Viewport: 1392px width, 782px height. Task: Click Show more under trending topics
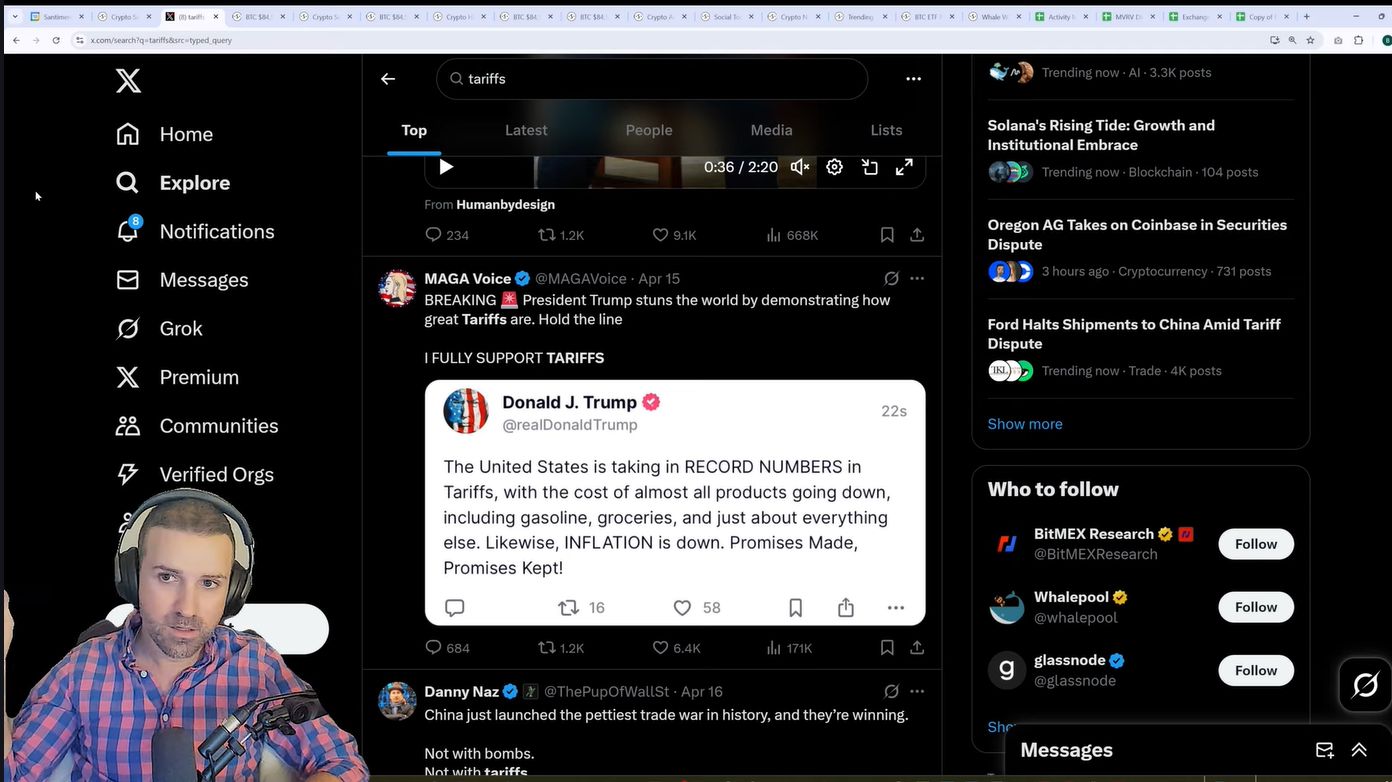tap(1025, 424)
